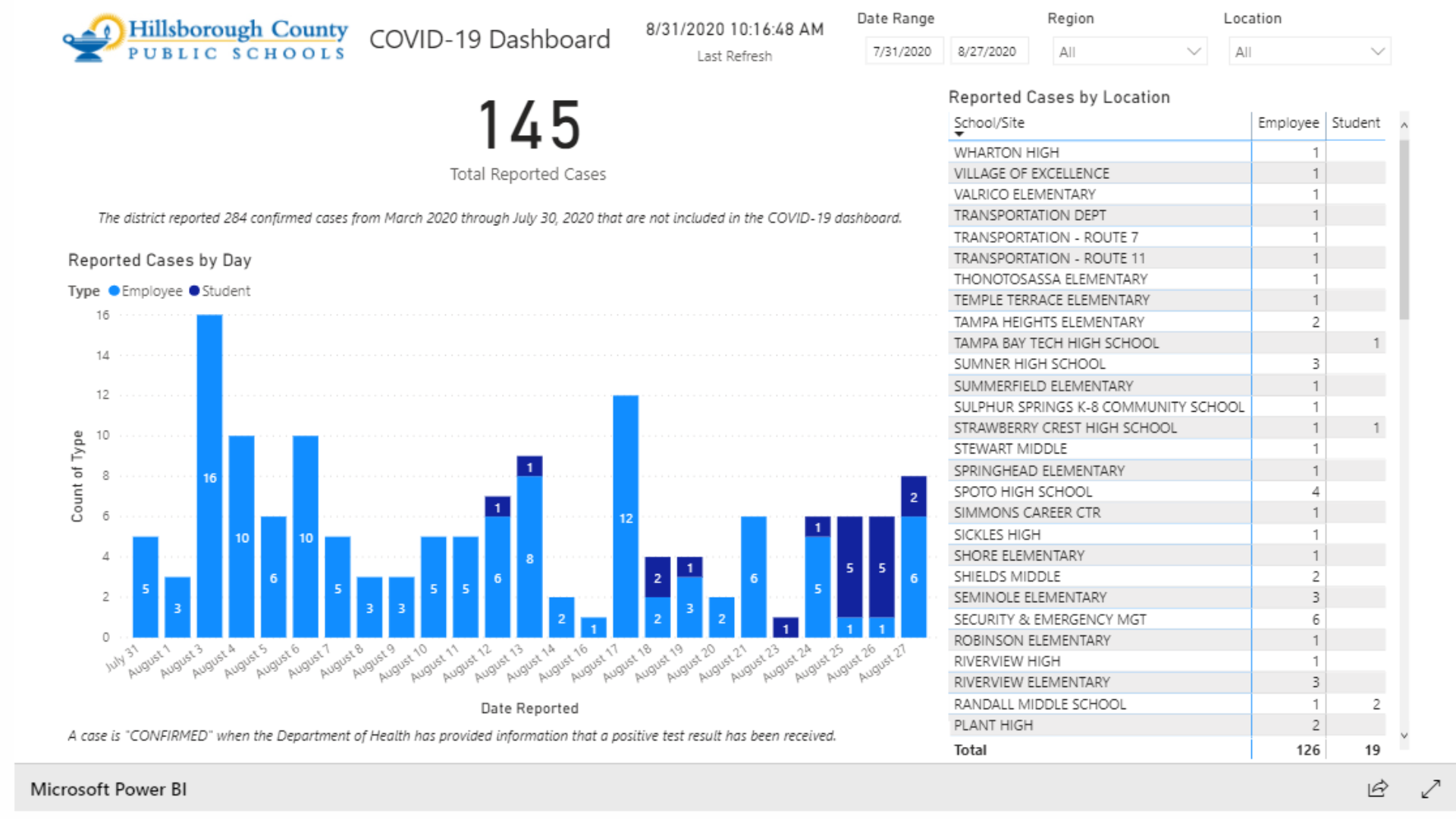Click the sort arrow under School/Site header

(959, 135)
